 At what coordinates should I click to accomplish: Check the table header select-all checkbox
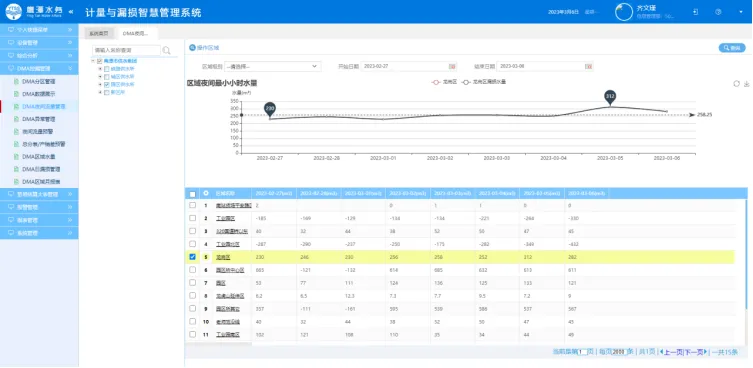pyautogui.click(x=193, y=194)
